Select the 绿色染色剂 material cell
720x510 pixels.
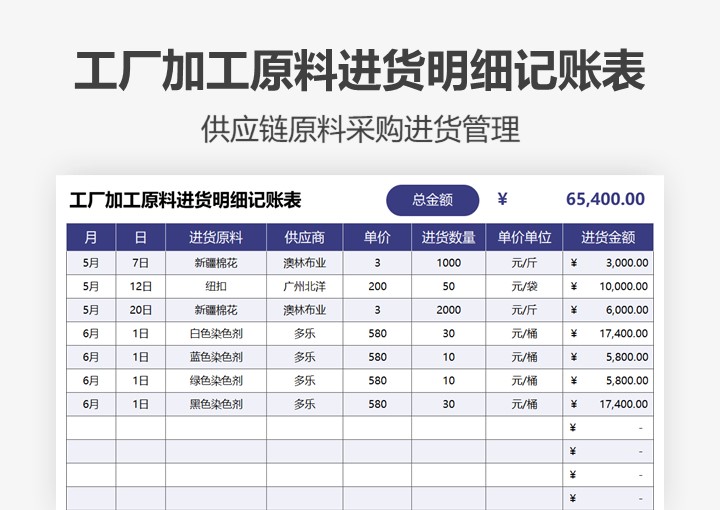[x=216, y=381]
